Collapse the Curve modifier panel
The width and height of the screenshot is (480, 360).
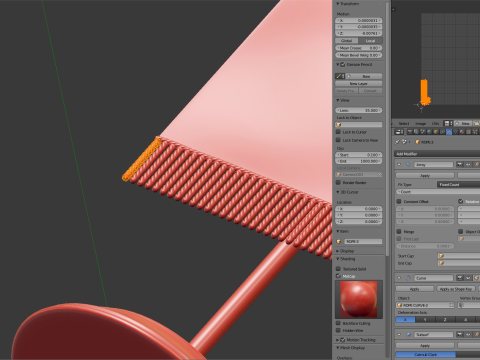[399, 278]
